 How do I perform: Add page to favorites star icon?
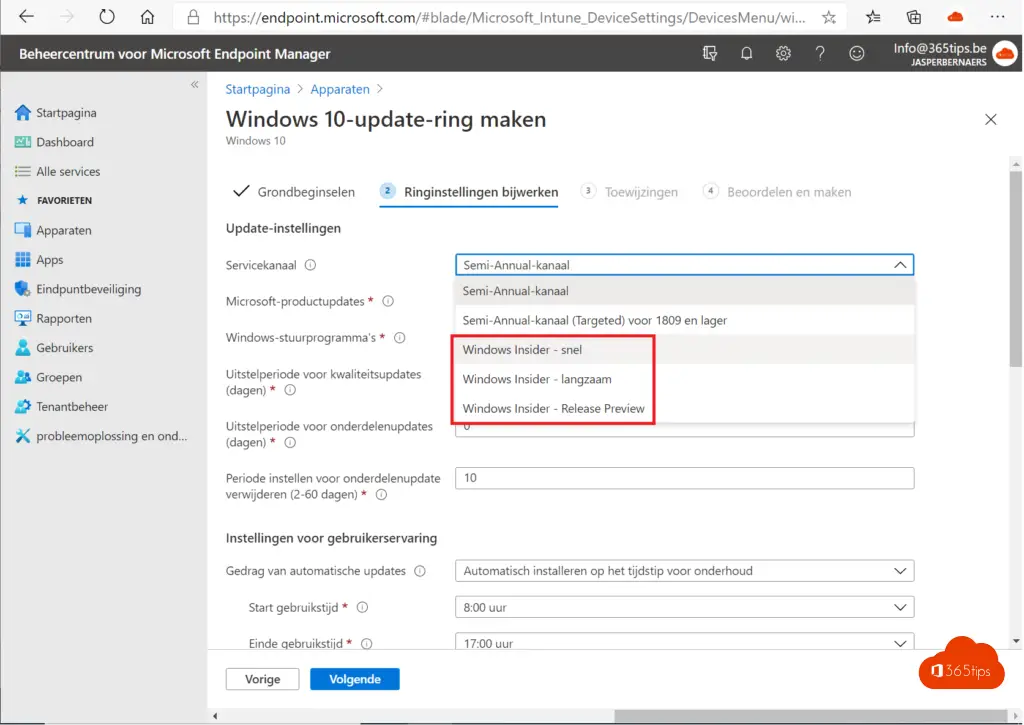829,18
